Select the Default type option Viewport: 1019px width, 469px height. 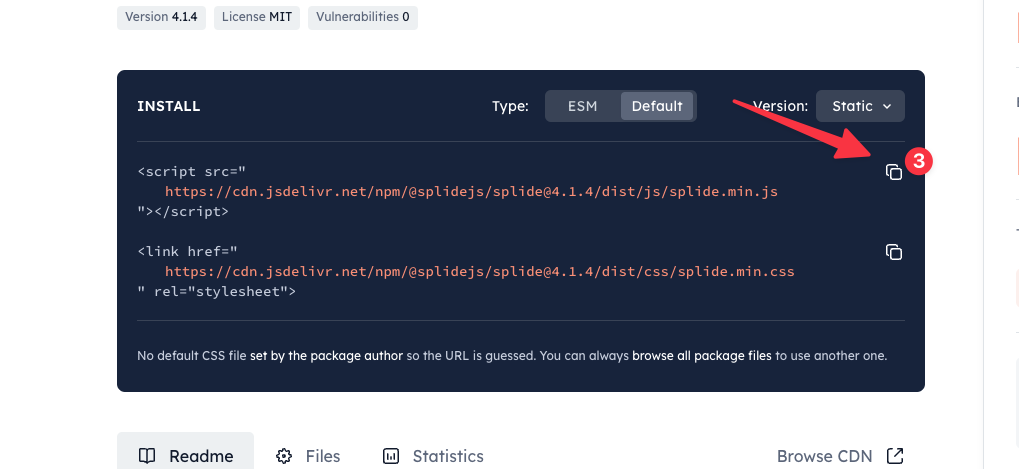coord(657,106)
